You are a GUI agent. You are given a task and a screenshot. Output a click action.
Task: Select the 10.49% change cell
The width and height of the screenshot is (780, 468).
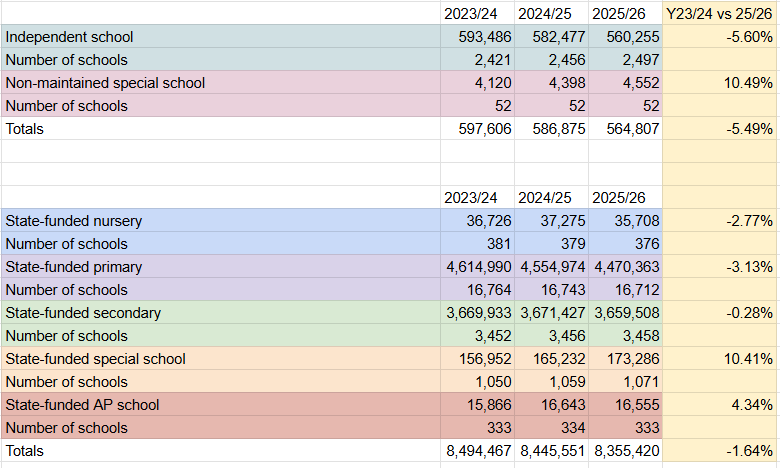point(721,83)
